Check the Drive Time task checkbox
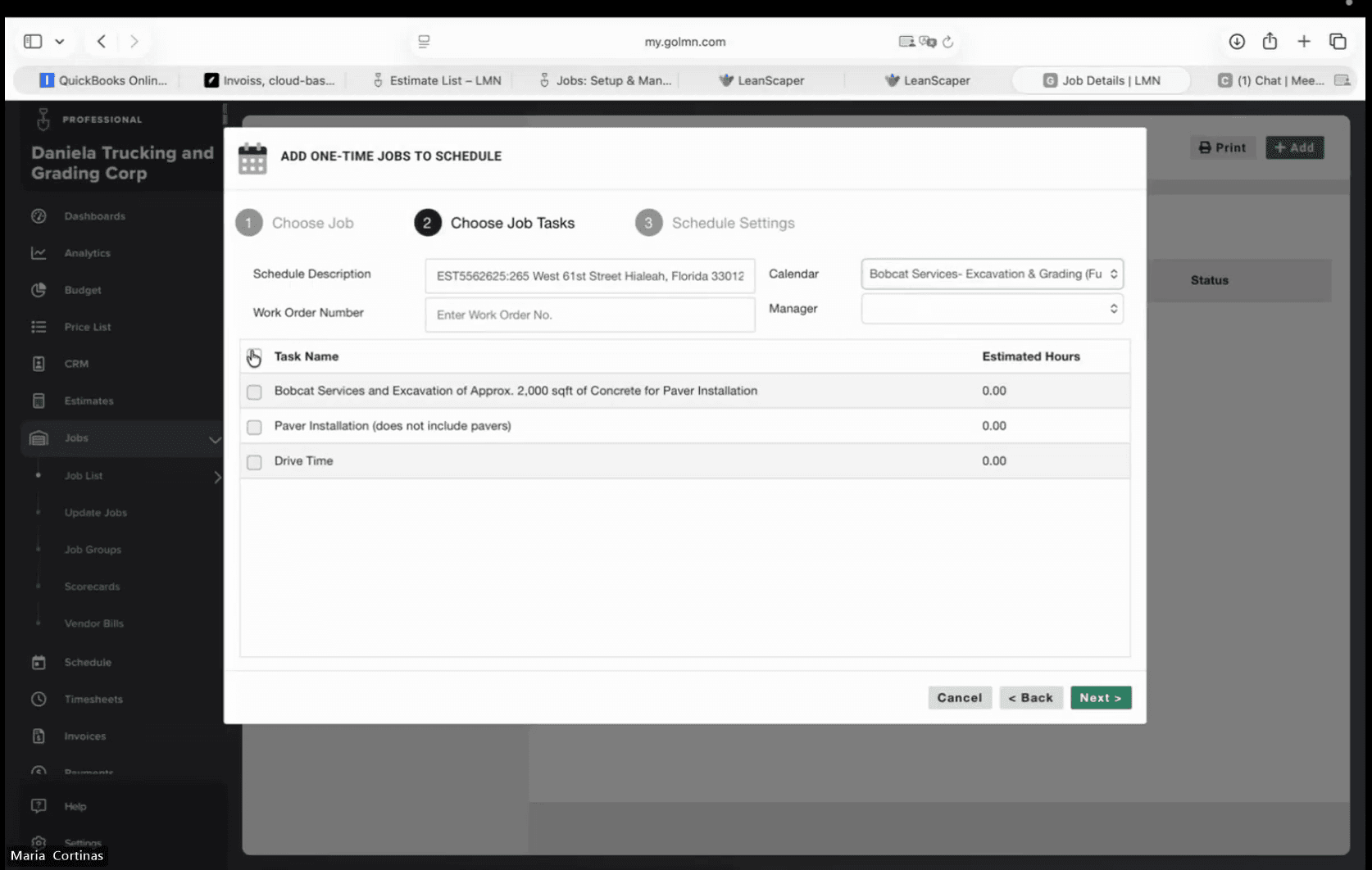The image size is (1372, 870). [254, 462]
